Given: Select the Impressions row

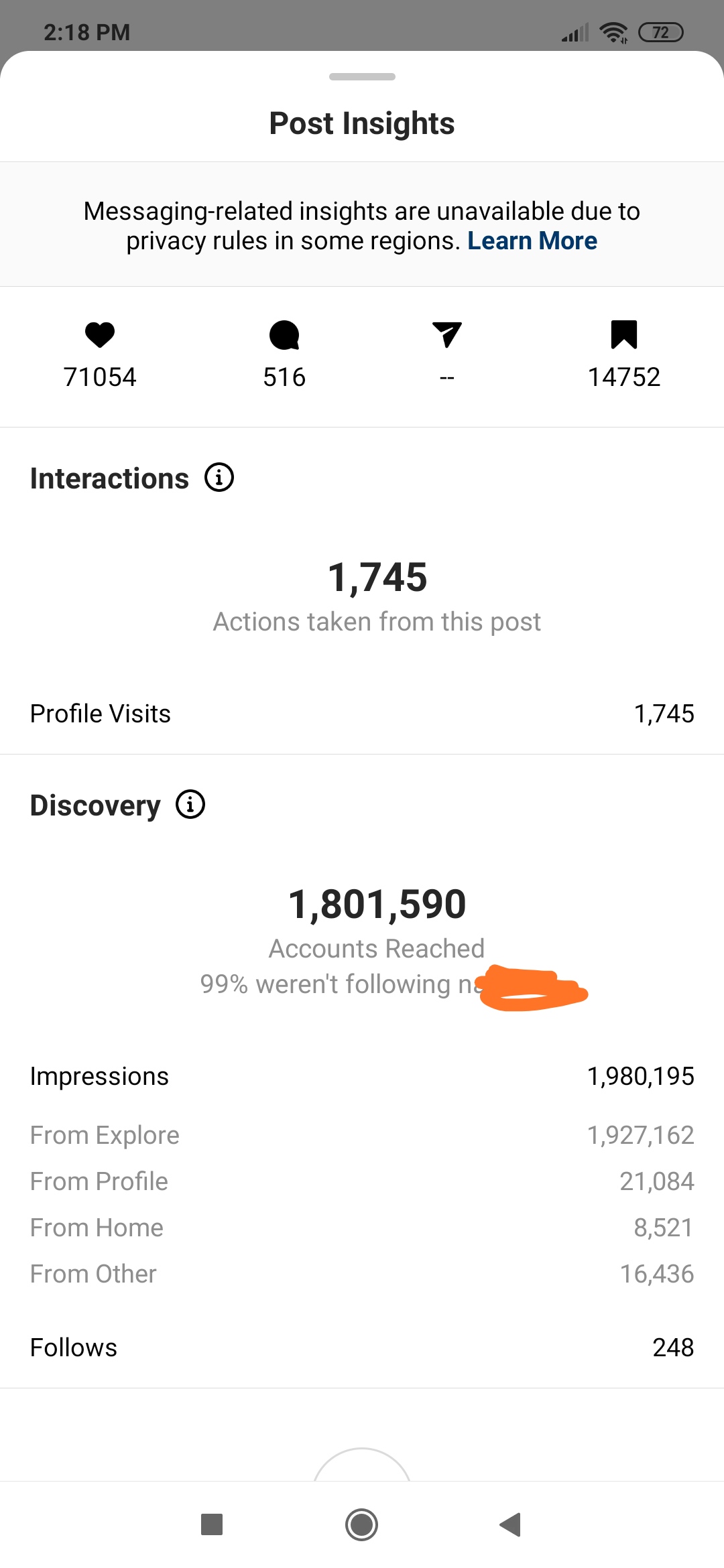Looking at the screenshot, I should pyautogui.click(x=362, y=1076).
